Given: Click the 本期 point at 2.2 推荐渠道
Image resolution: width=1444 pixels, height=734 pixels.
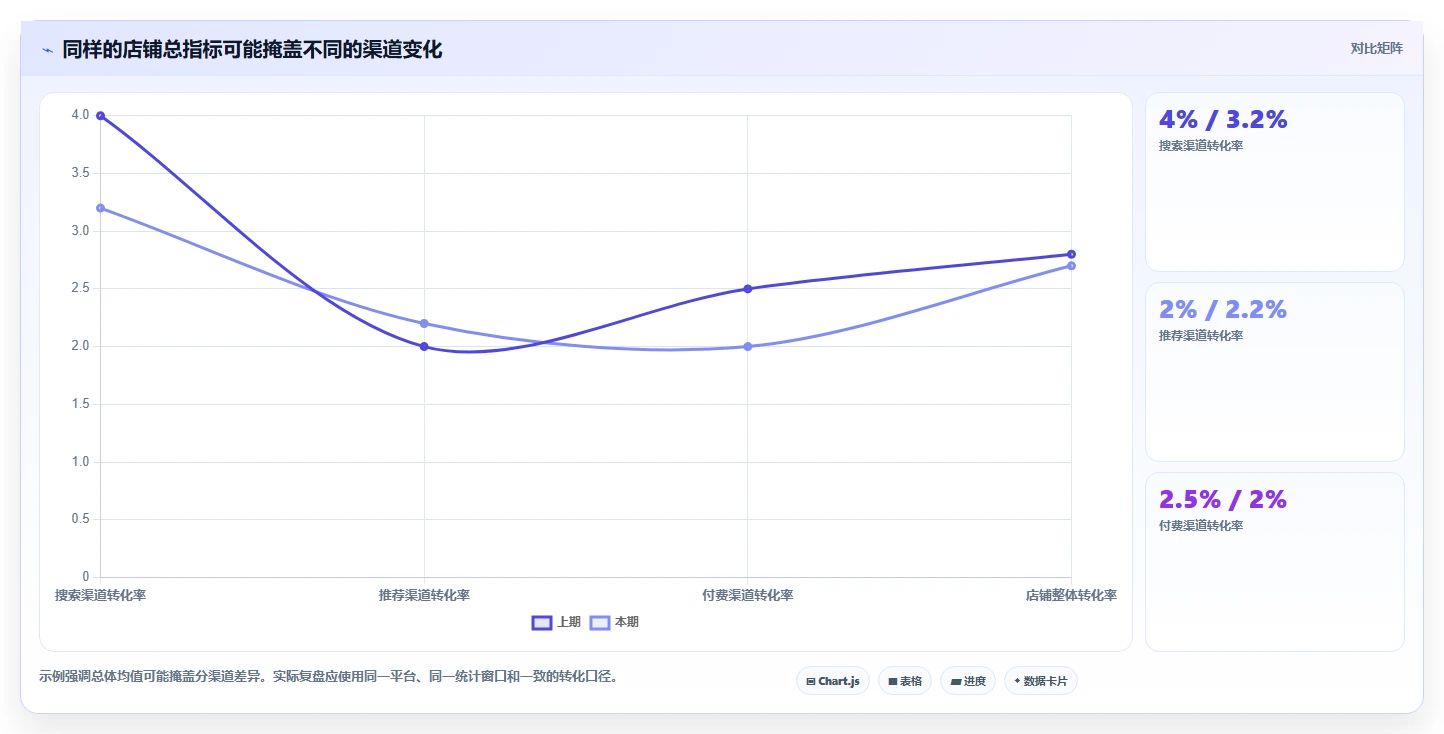Looking at the screenshot, I should 424,323.
